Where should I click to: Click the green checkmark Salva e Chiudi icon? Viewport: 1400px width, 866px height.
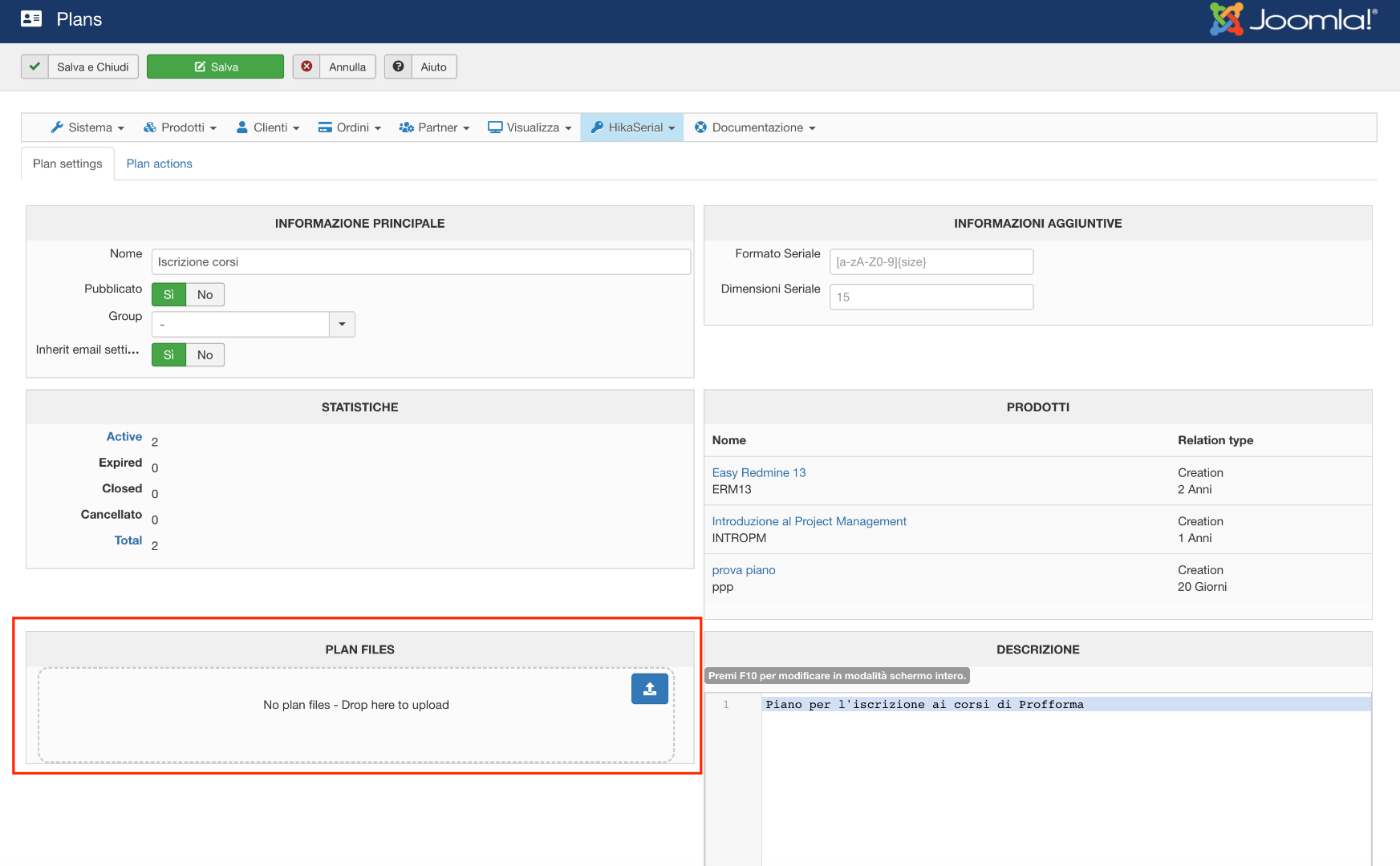34,67
